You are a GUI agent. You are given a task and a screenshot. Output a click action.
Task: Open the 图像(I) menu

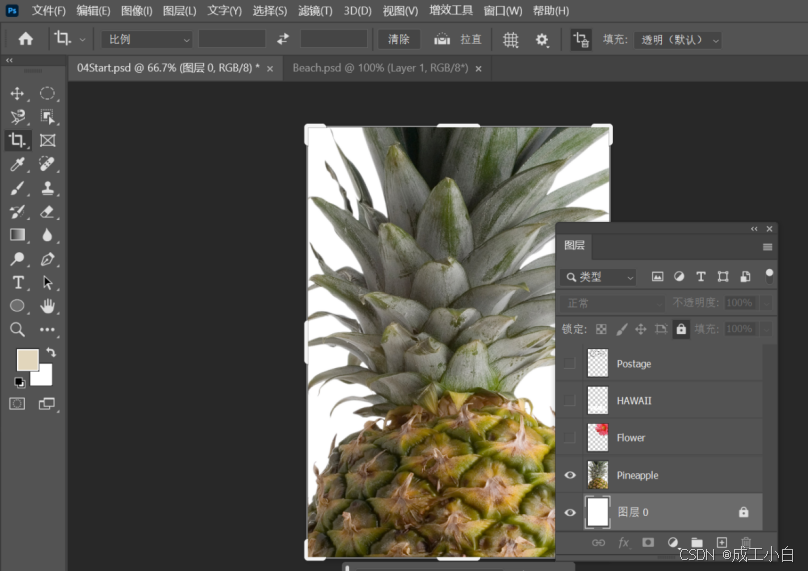pyautogui.click(x=137, y=11)
